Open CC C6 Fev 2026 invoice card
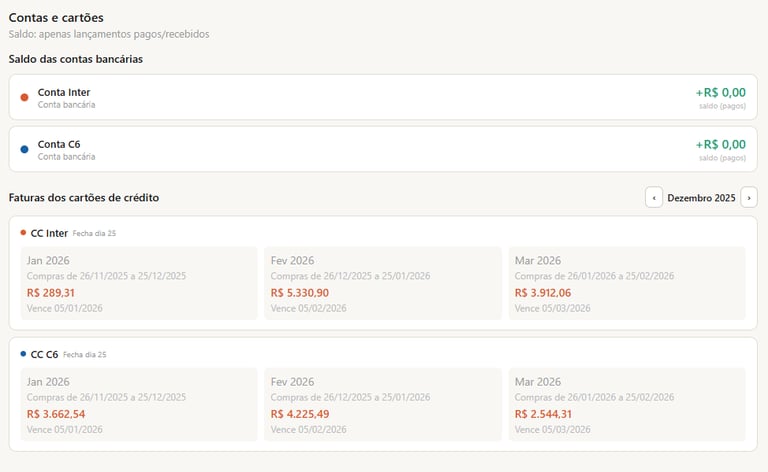Screen dimensions: 768x472 coord(383,404)
